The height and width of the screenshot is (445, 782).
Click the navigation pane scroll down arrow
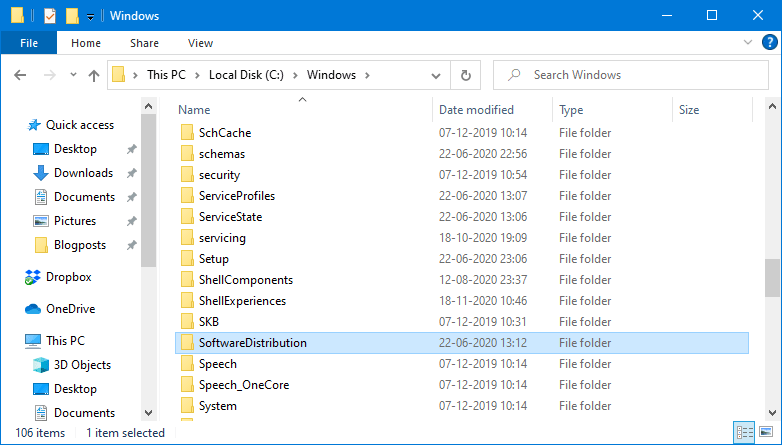[x=148, y=413]
